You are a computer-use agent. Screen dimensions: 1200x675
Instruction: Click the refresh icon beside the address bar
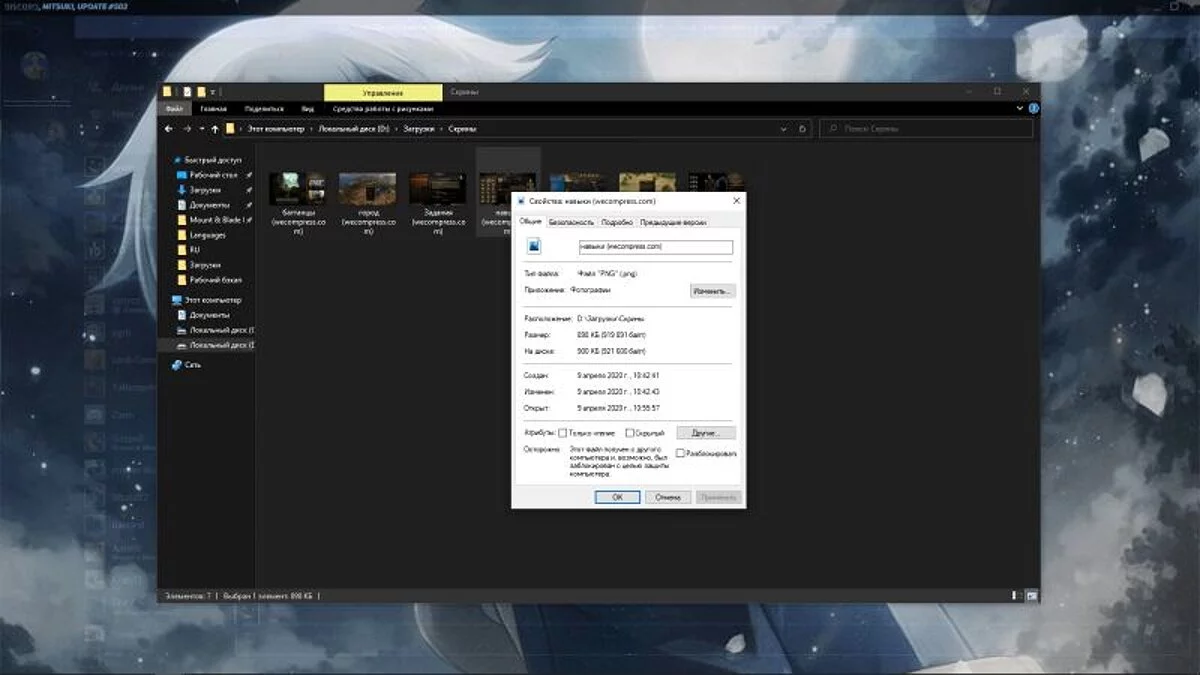pos(803,129)
